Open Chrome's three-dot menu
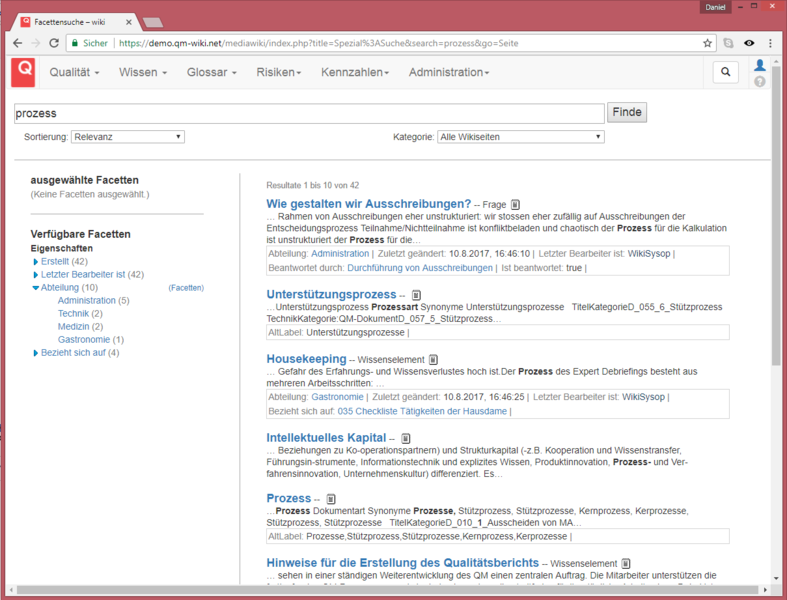Viewport: 787px width, 600px height. click(770, 43)
